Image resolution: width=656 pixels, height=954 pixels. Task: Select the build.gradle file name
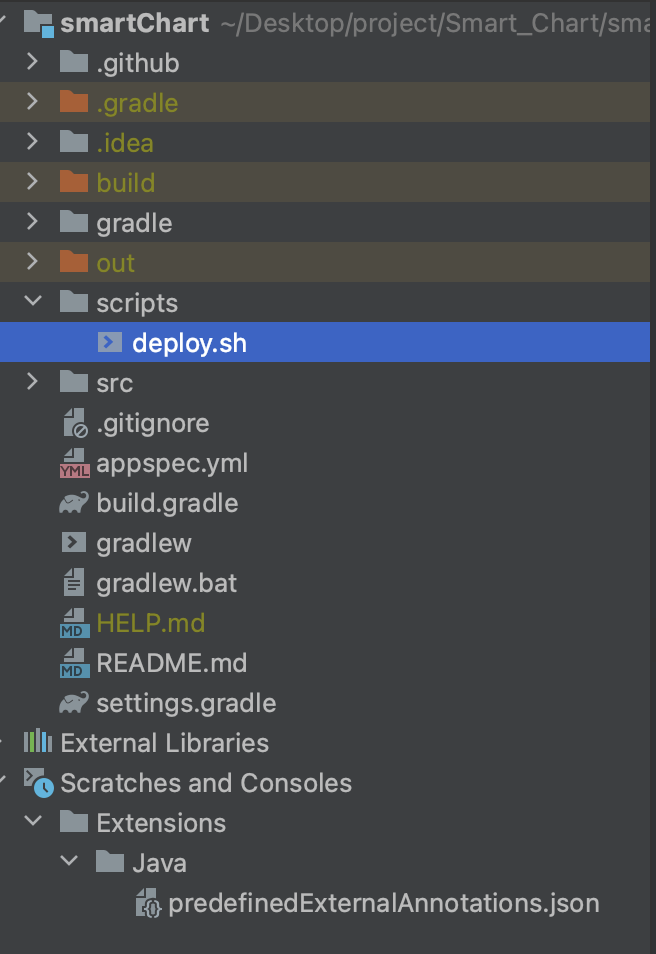pos(167,503)
